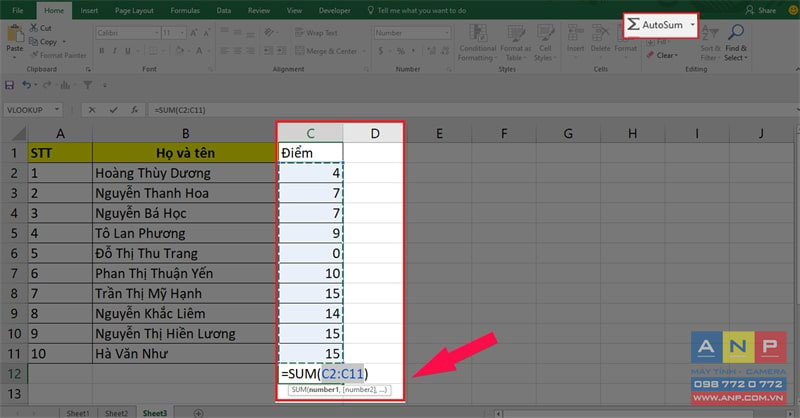Image resolution: width=800 pixels, height=418 pixels.
Task: Click the Borders icon
Action: (153, 51)
